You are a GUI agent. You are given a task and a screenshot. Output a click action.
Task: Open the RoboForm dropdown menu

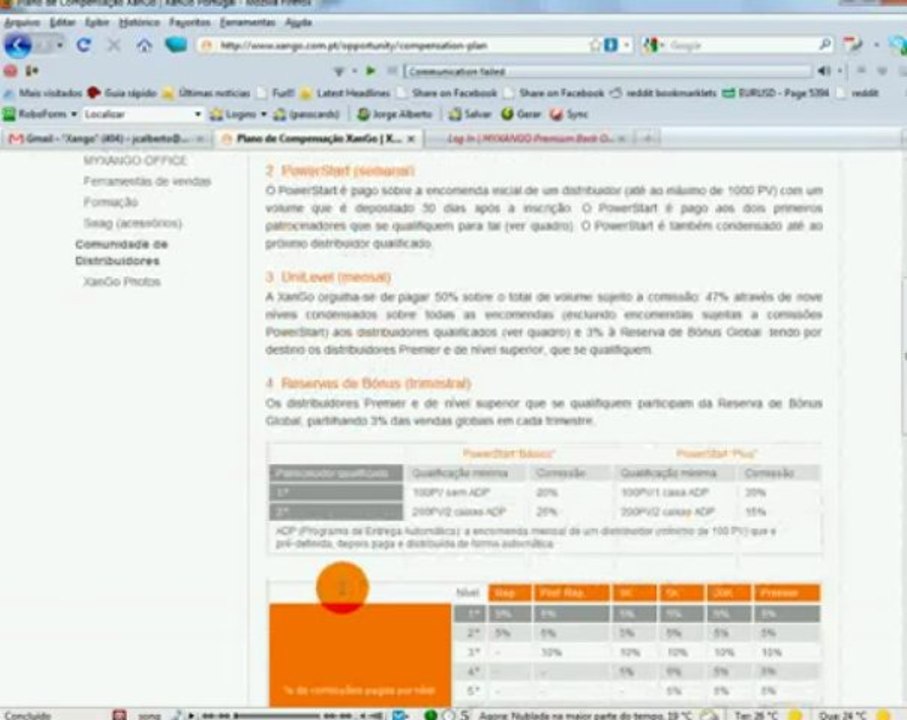pos(40,115)
